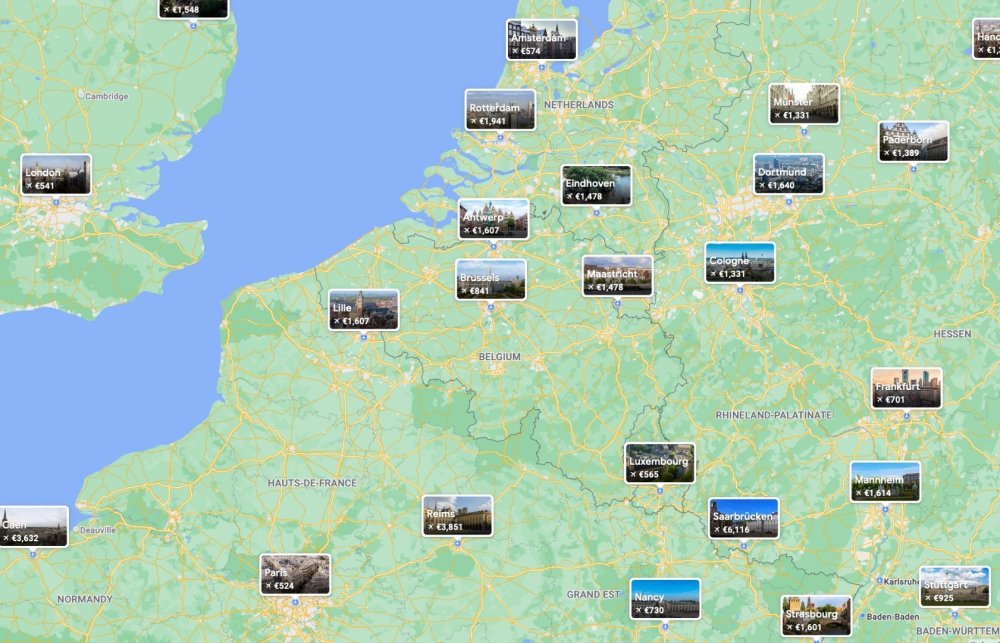Click the Nancy destination card
This screenshot has height=643, width=1000.
click(665, 599)
